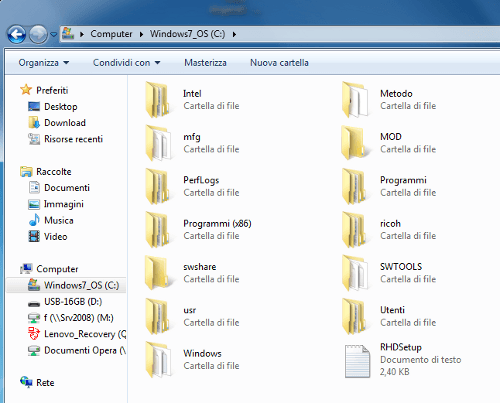Select the RHDSetup text document icon
500x403 pixels.
(x=357, y=361)
